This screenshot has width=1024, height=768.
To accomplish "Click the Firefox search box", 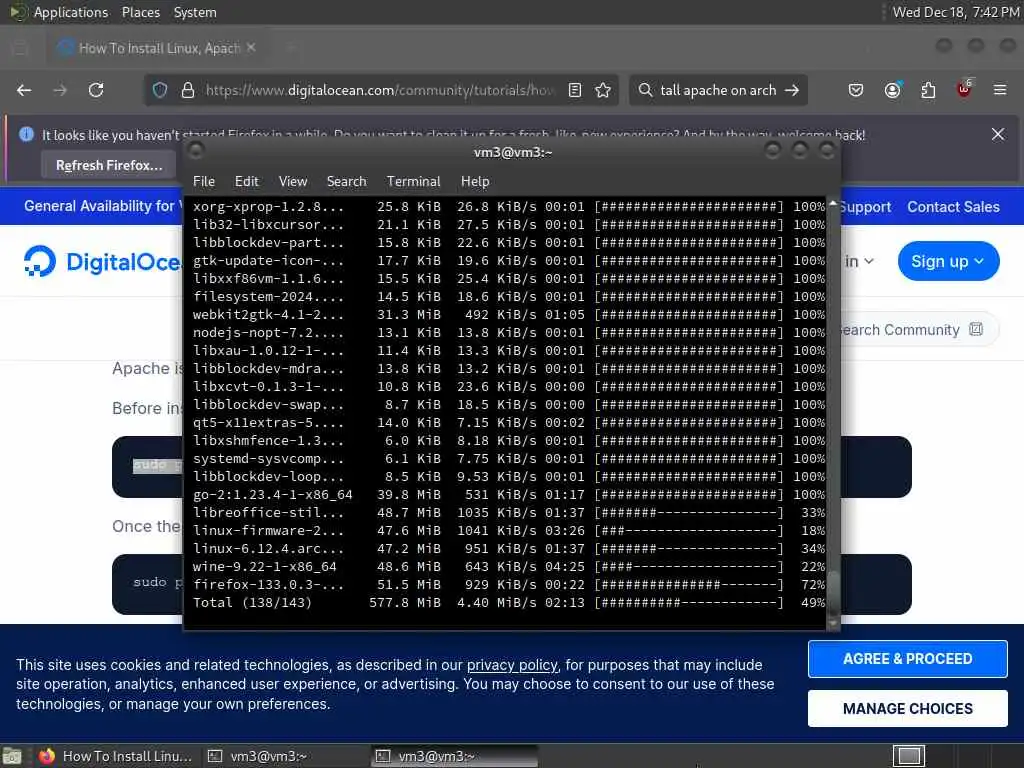I will 718,90.
